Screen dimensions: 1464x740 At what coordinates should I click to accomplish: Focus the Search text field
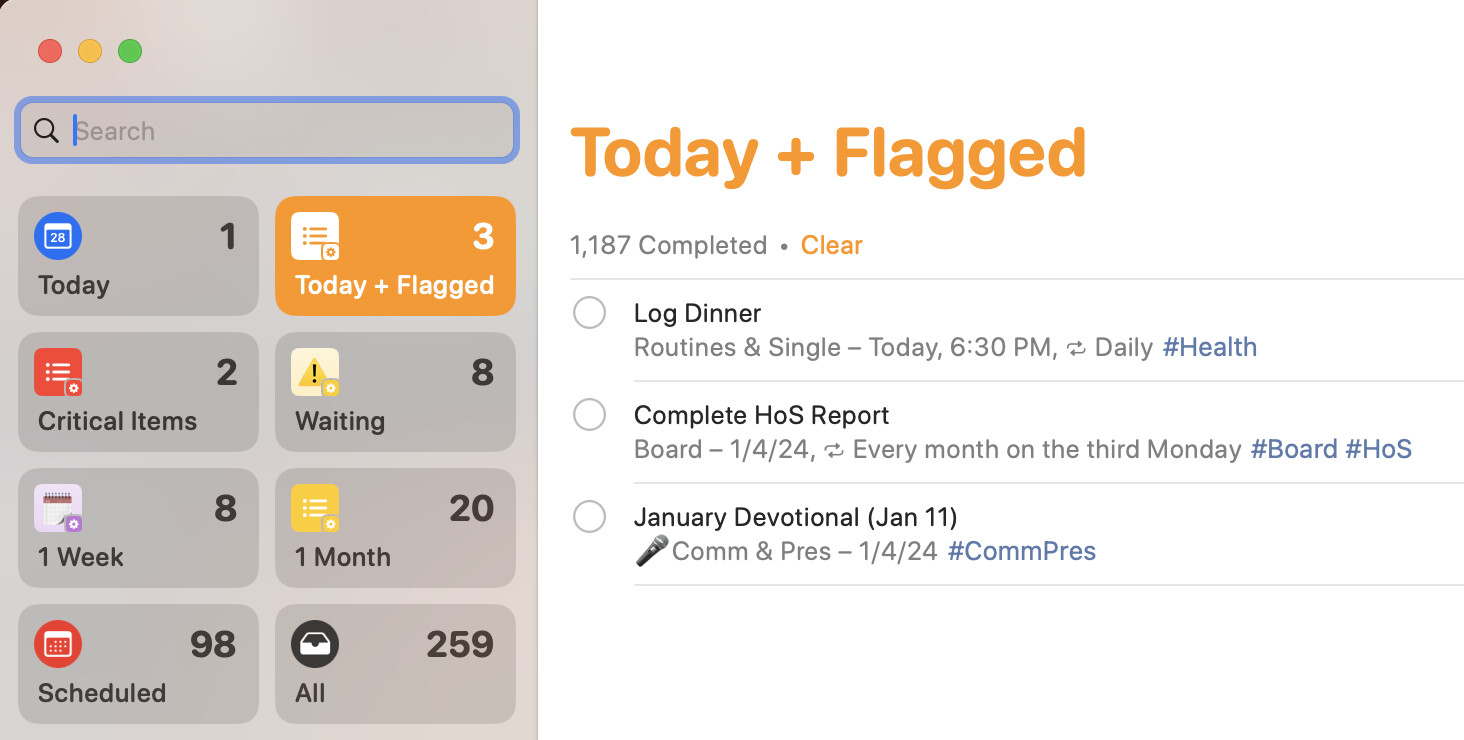pos(290,131)
